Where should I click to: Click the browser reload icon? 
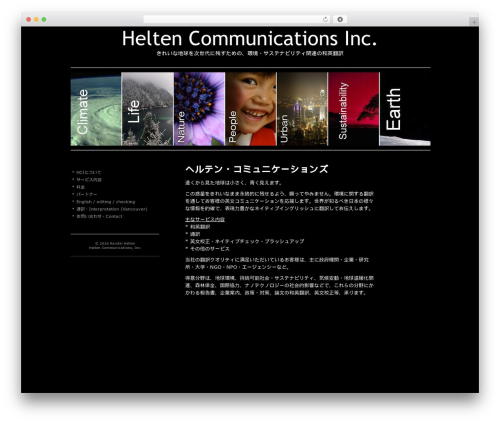[325, 19]
